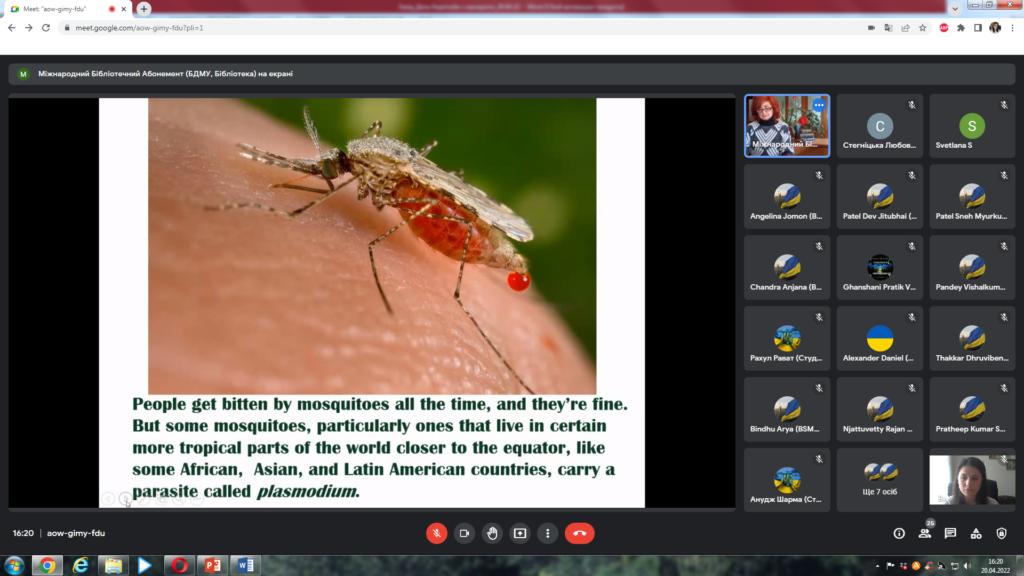Open the Activities panel icon
The width and height of the screenshot is (1024, 576).
(976, 533)
